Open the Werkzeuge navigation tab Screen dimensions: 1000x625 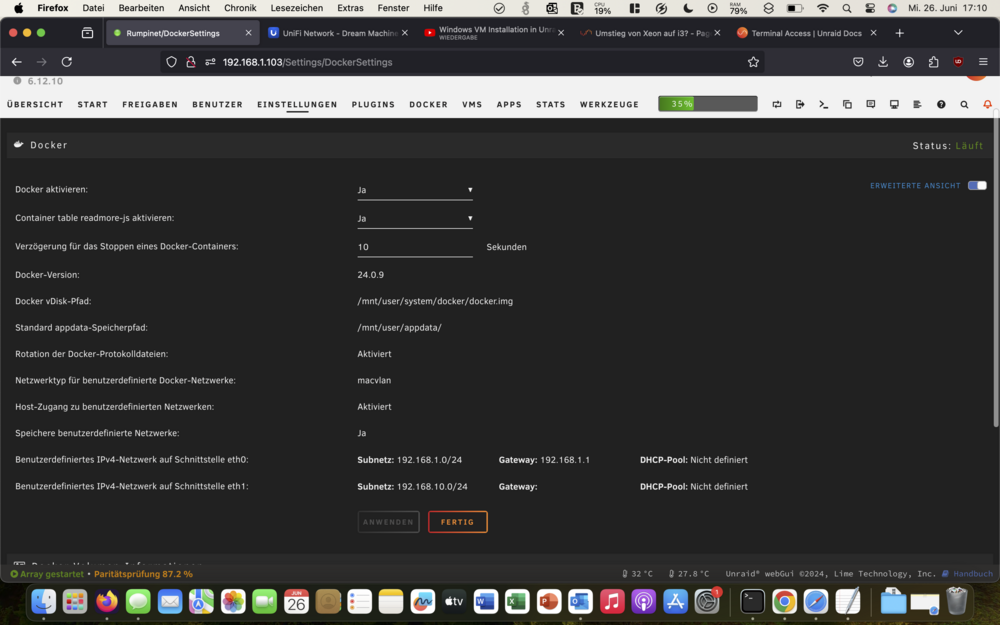click(x=609, y=105)
